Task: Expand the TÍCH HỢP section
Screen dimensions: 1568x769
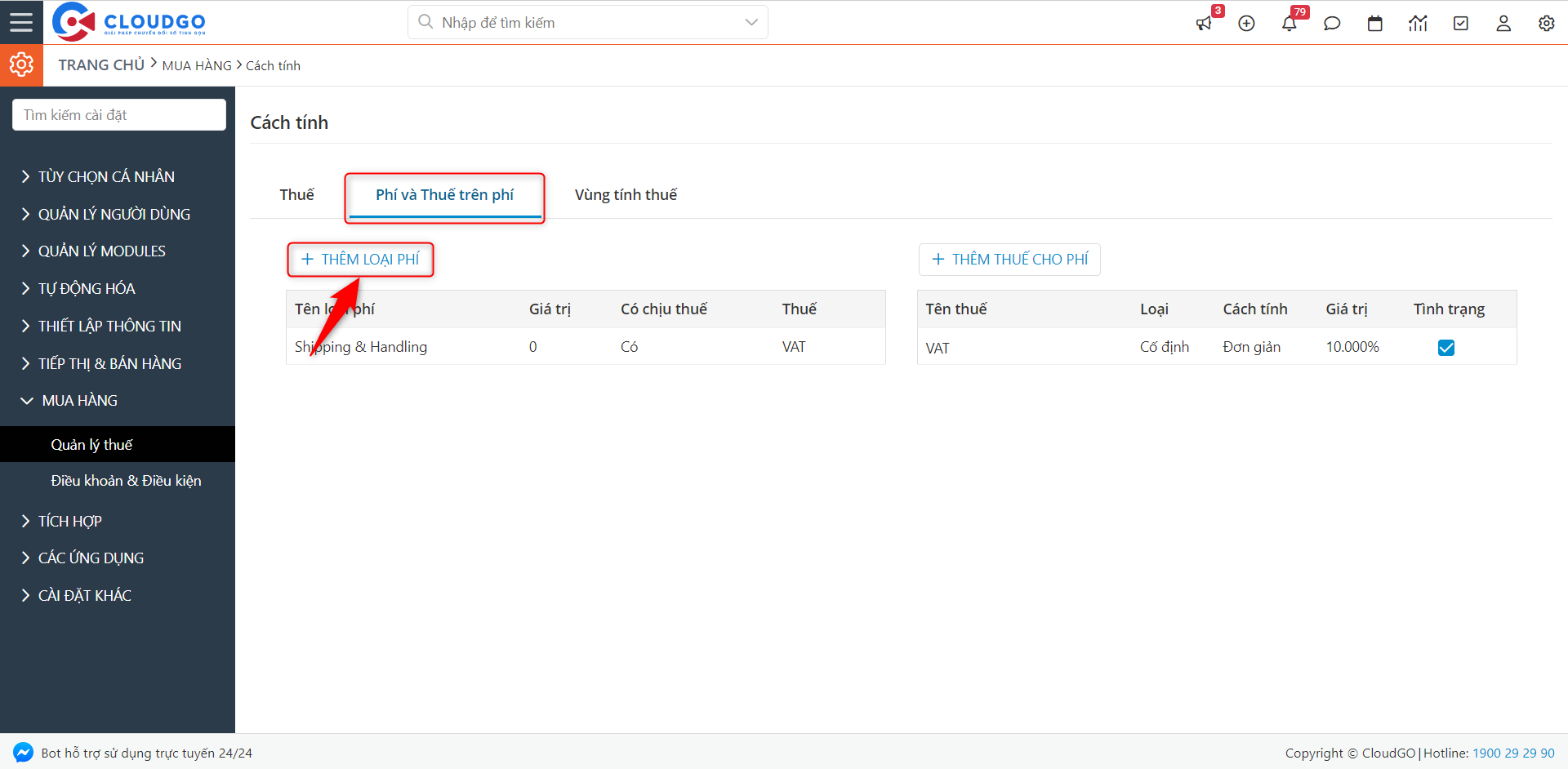Action: point(69,521)
